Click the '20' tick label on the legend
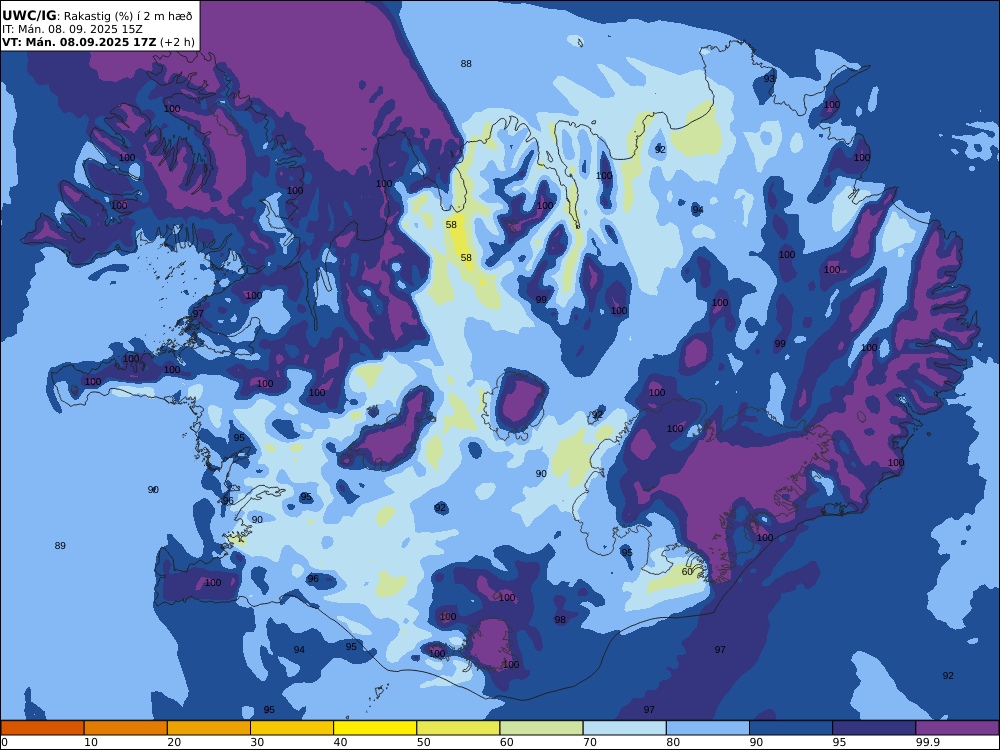This screenshot has height=750, width=1000. coord(174,742)
